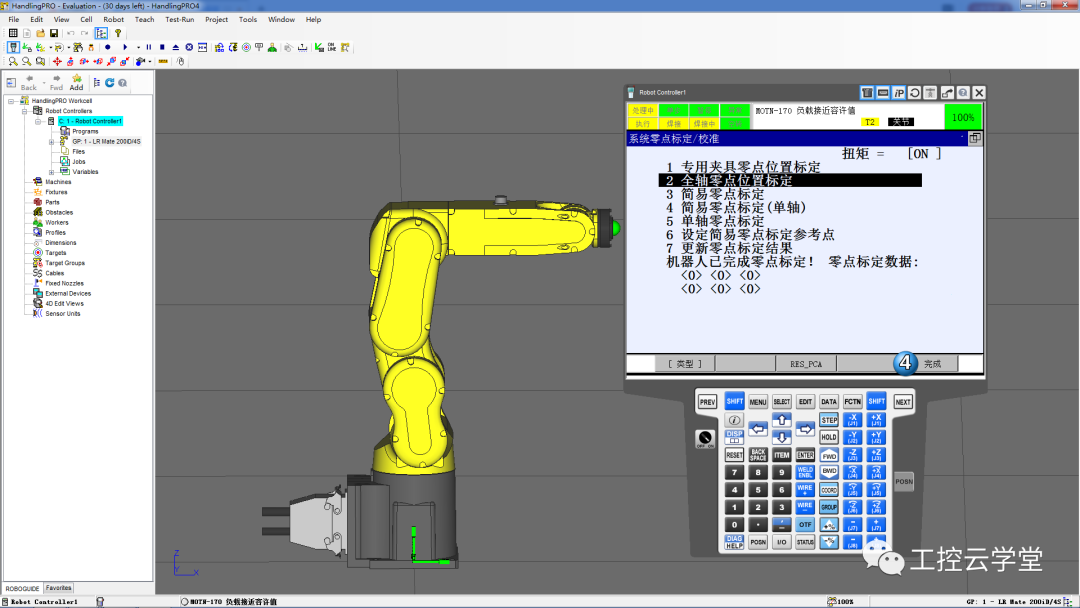Click the Add favorite star icon

point(76,83)
